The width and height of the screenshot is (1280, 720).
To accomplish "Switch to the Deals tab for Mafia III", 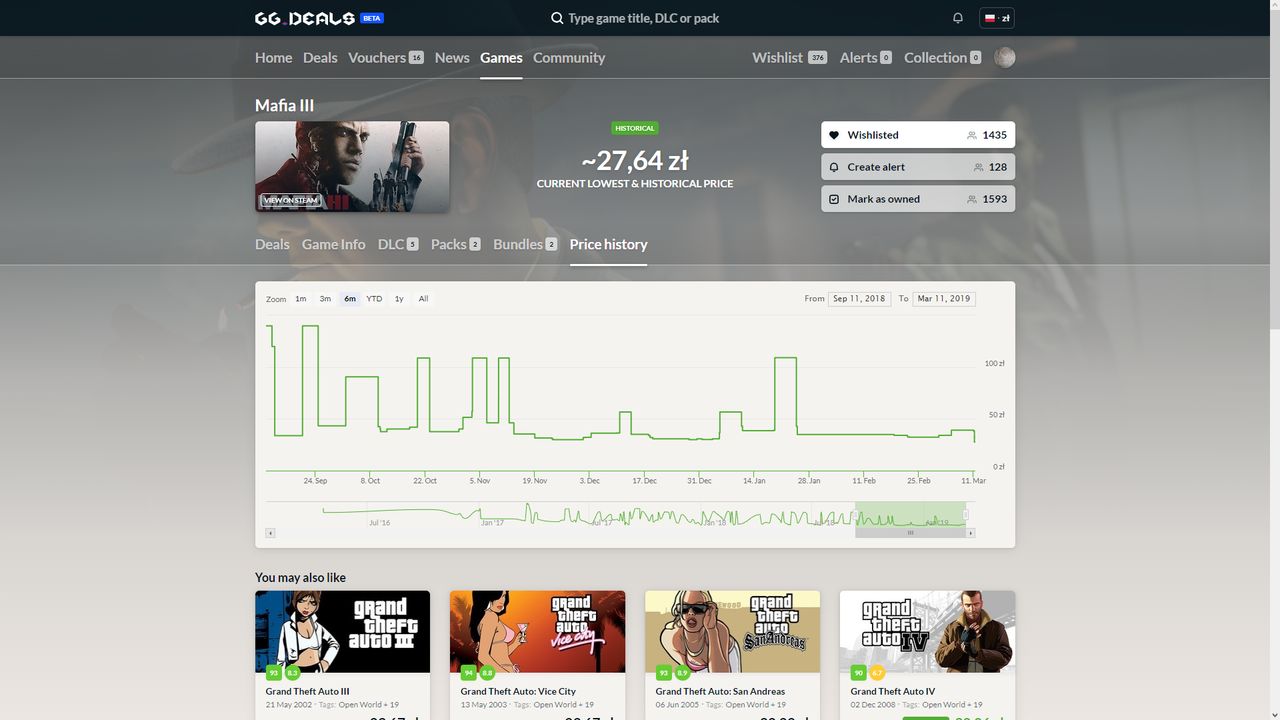I will [272, 244].
